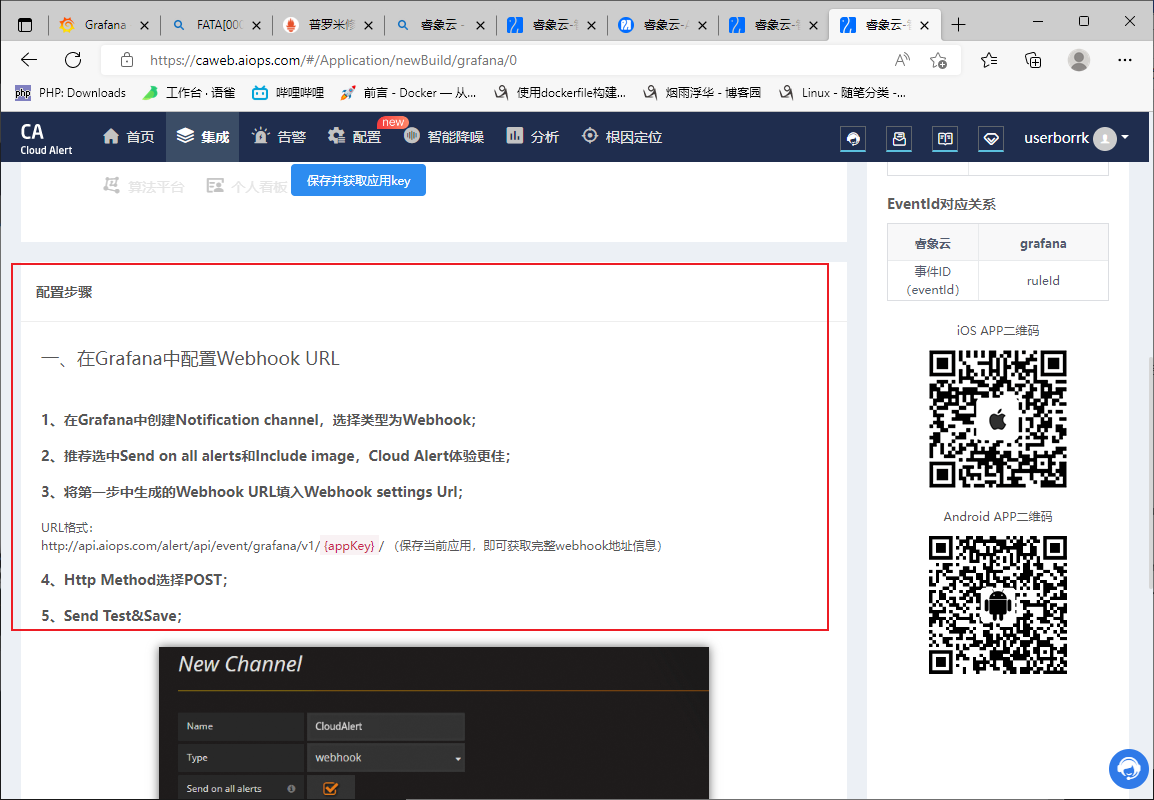This screenshot has width=1154, height=800.
Task: Click the userborrk avatar picture
Action: pos(1104,138)
